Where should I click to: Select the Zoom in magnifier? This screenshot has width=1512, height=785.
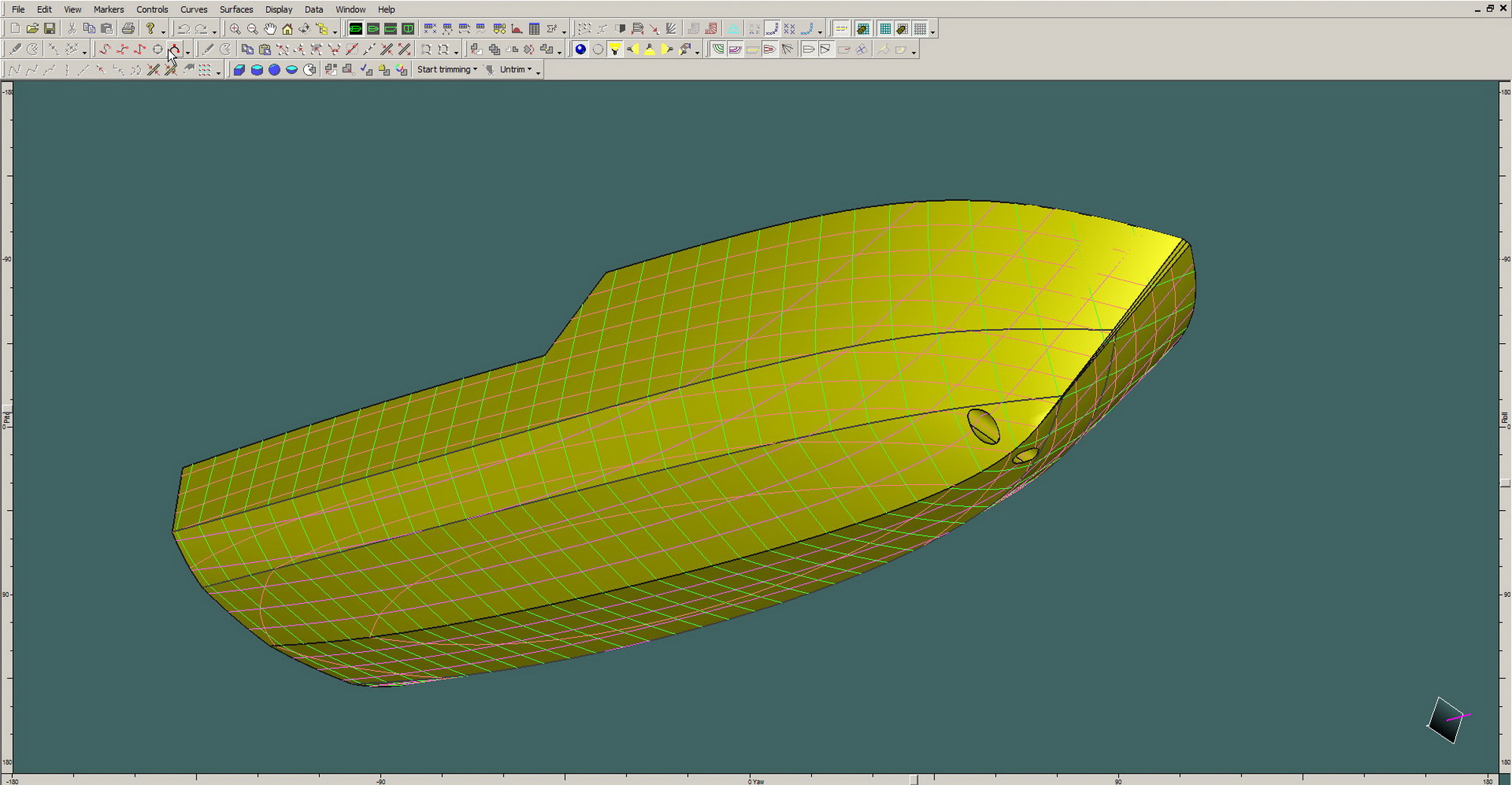click(x=235, y=29)
